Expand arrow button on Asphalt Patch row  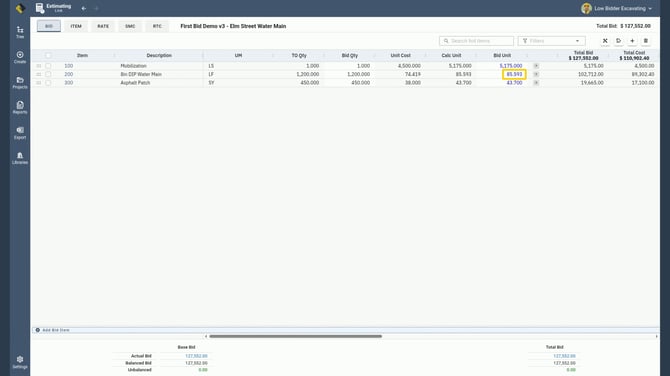[x=536, y=82]
